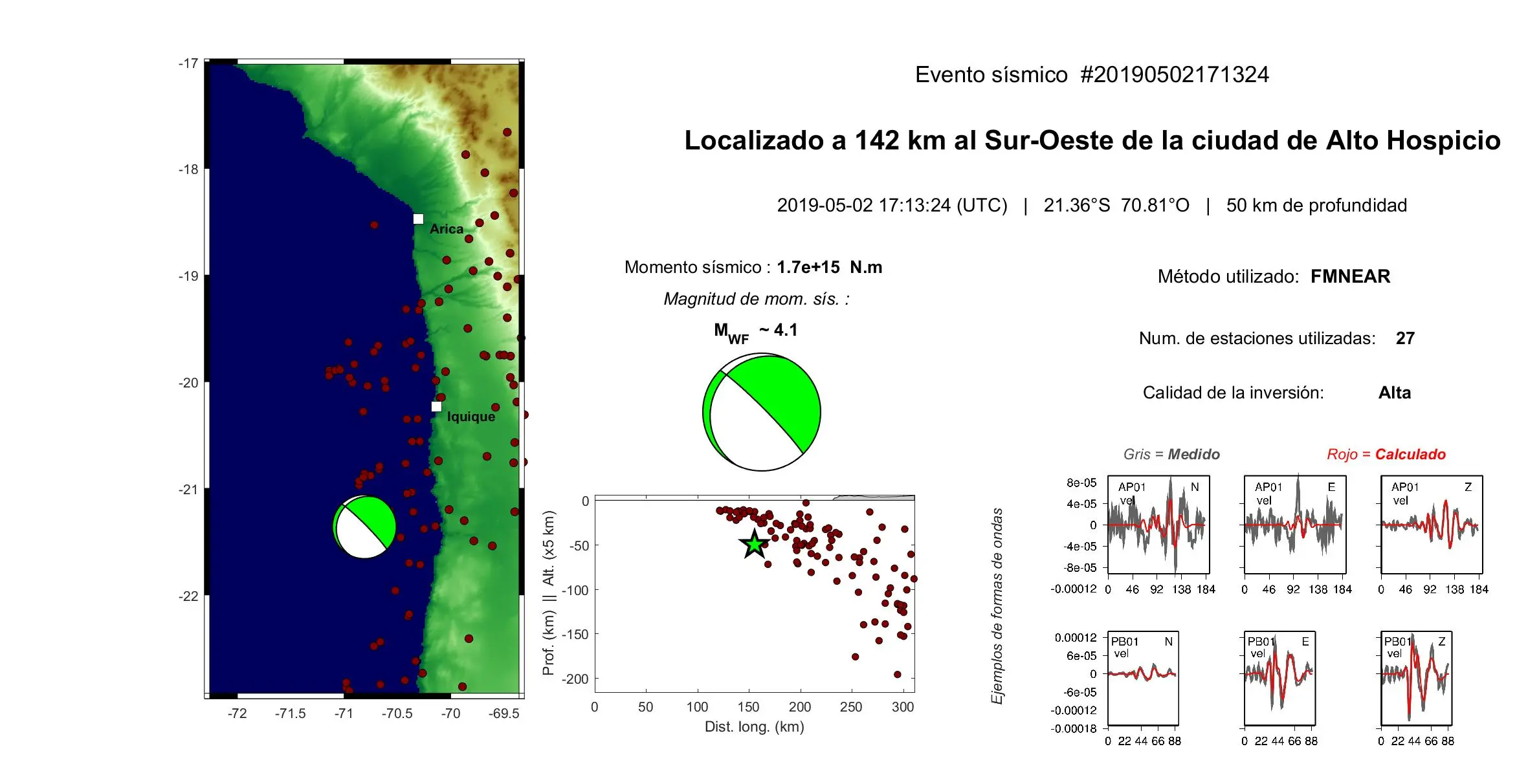Click the 'Arica' city label on the map
This screenshot has height=784, width=1539.
[x=446, y=229]
